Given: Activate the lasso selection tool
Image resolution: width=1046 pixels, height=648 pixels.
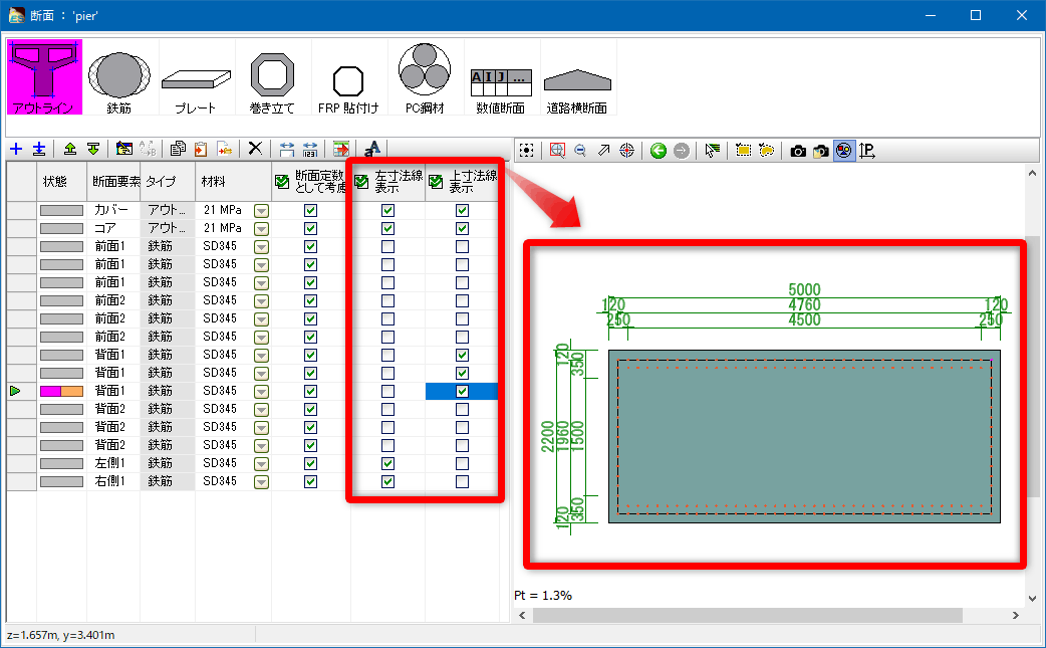Looking at the screenshot, I should pyautogui.click(x=766, y=151).
